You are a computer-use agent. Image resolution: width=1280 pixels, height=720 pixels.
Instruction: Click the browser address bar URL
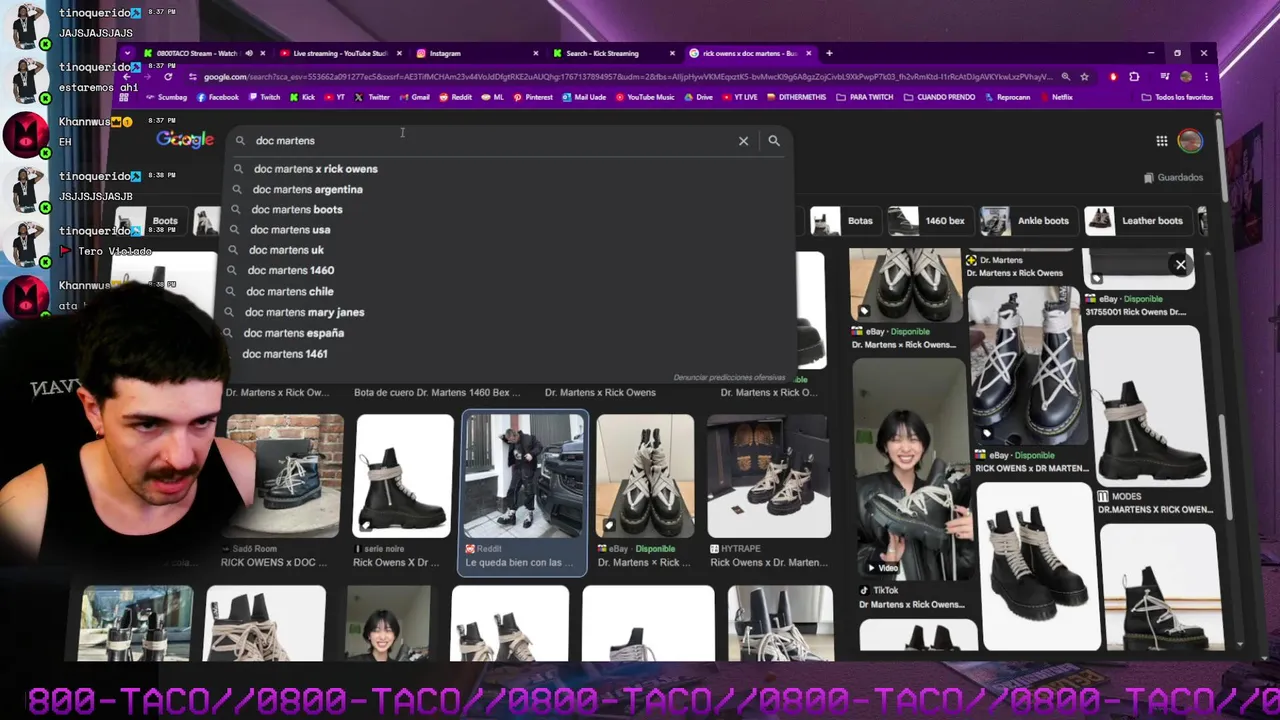pos(628,77)
